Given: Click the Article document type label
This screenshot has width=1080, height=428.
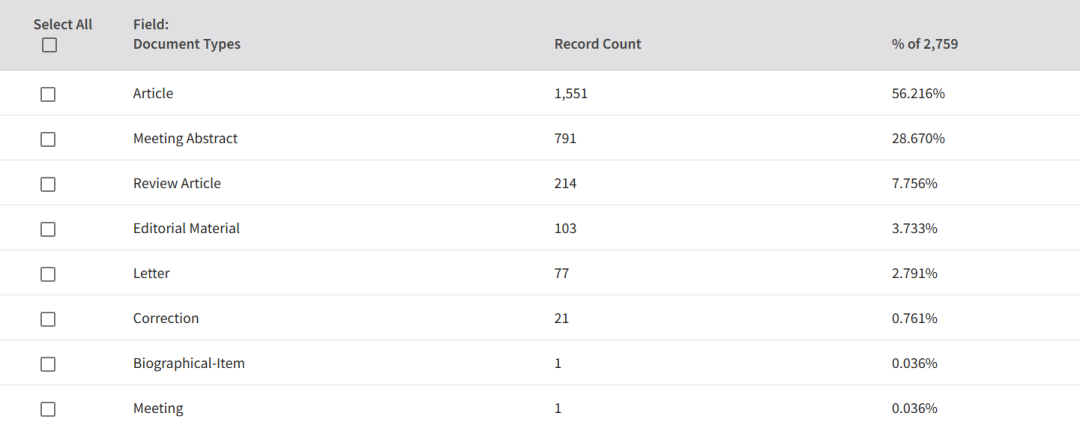Looking at the screenshot, I should [153, 94].
